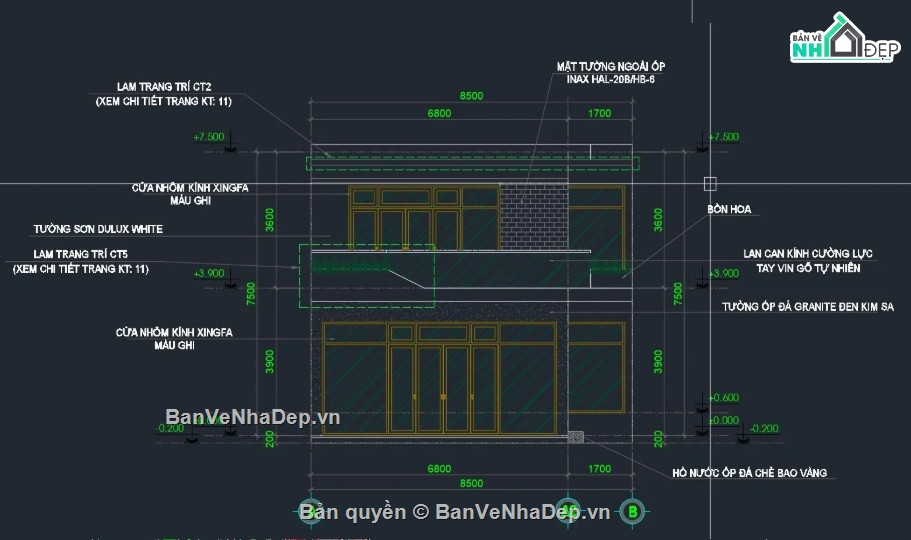
Task: Select the XEM CHI TIẾT note under CT5
Action: pyautogui.click(x=81, y=269)
